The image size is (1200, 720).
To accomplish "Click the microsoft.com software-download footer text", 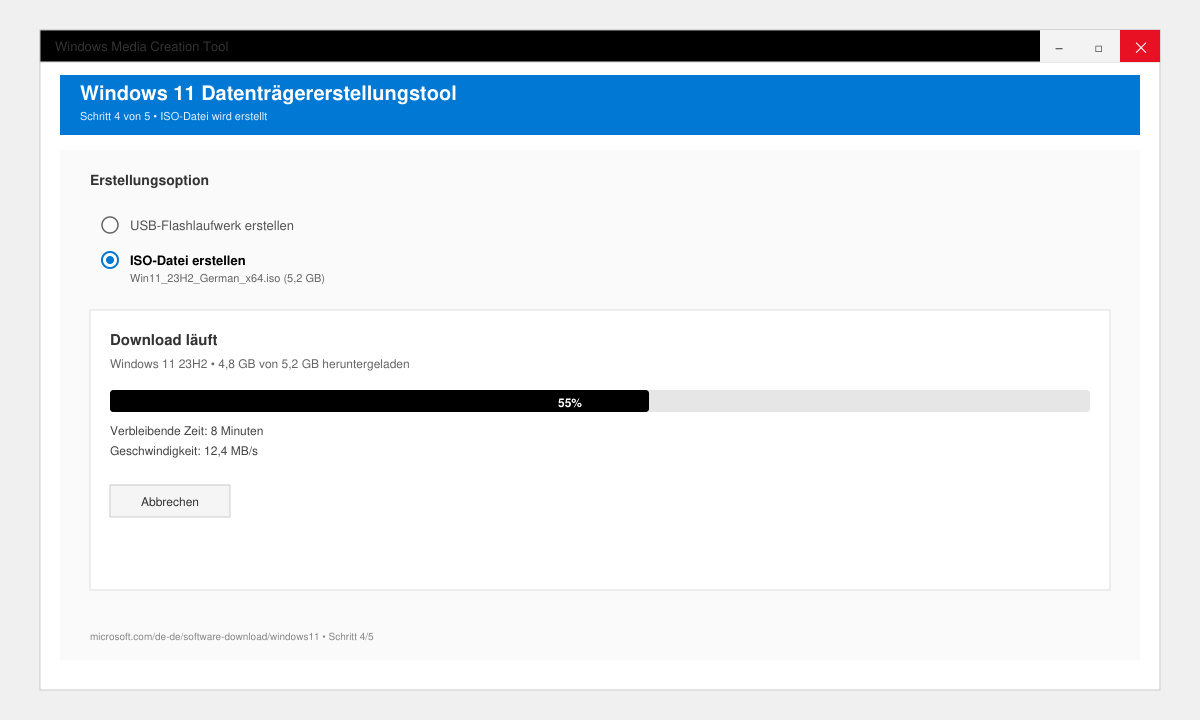I will point(232,636).
